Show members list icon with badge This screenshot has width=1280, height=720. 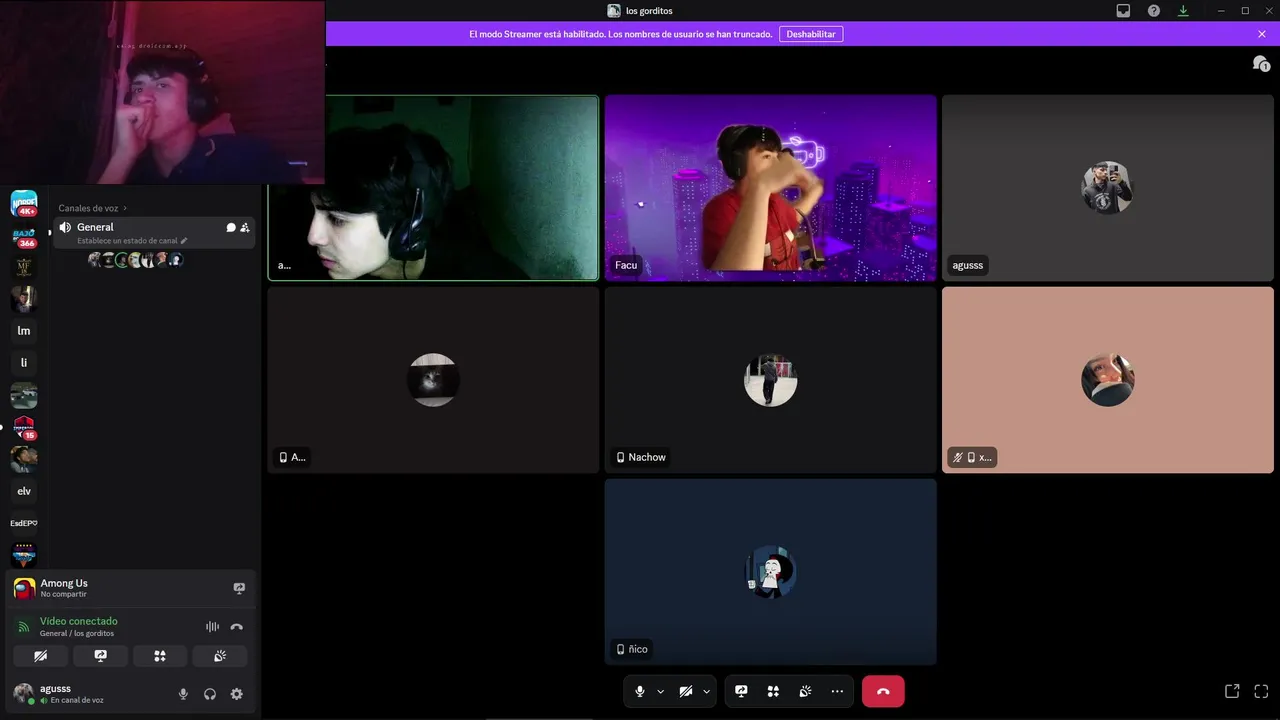tap(1261, 64)
